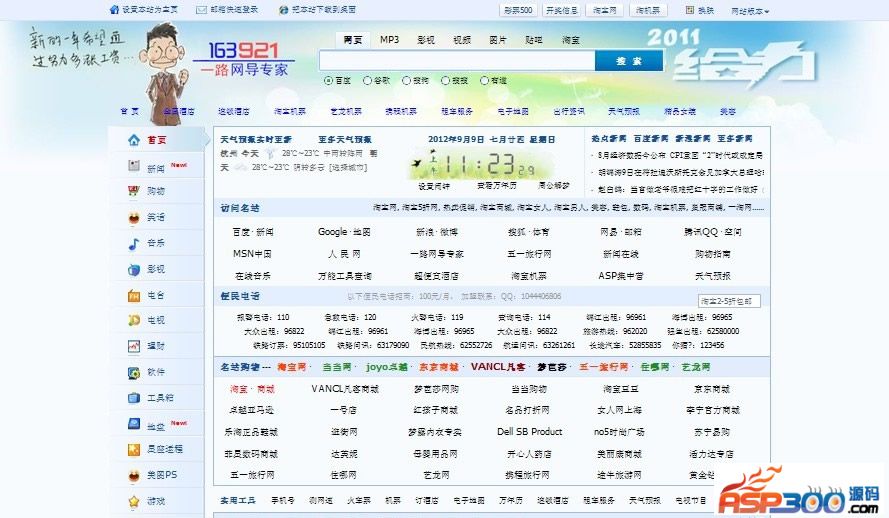Screen dimensions: 889x518
Task: Open 首页 house icon in left sidebar
Action: [x=134, y=139]
